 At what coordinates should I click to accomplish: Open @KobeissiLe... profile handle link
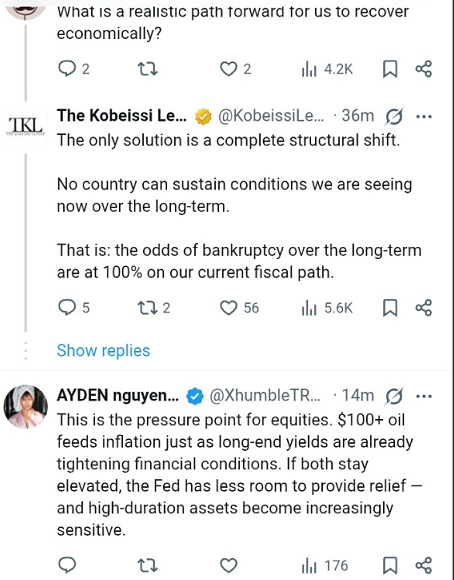click(271, 116)
